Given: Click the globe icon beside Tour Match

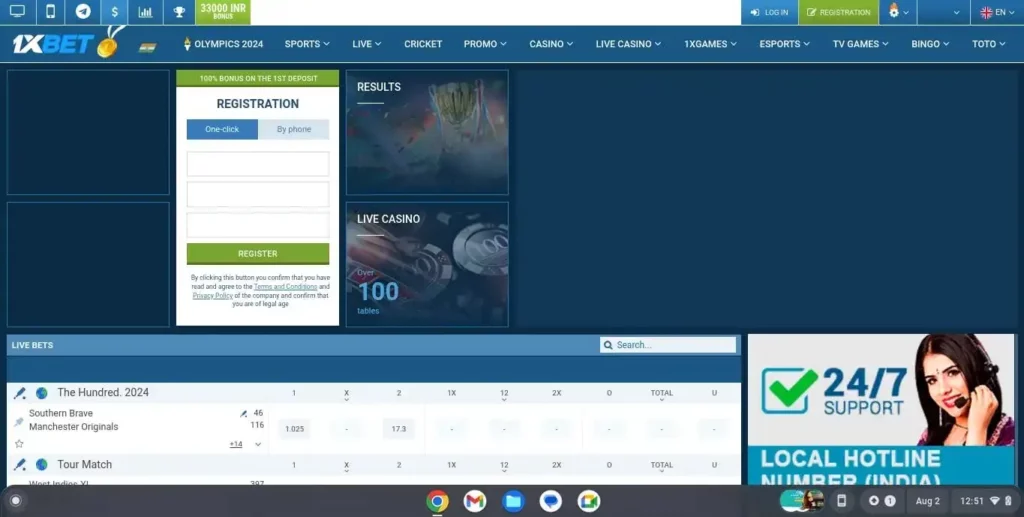Looking at the screenshot, I should point(42,465).
